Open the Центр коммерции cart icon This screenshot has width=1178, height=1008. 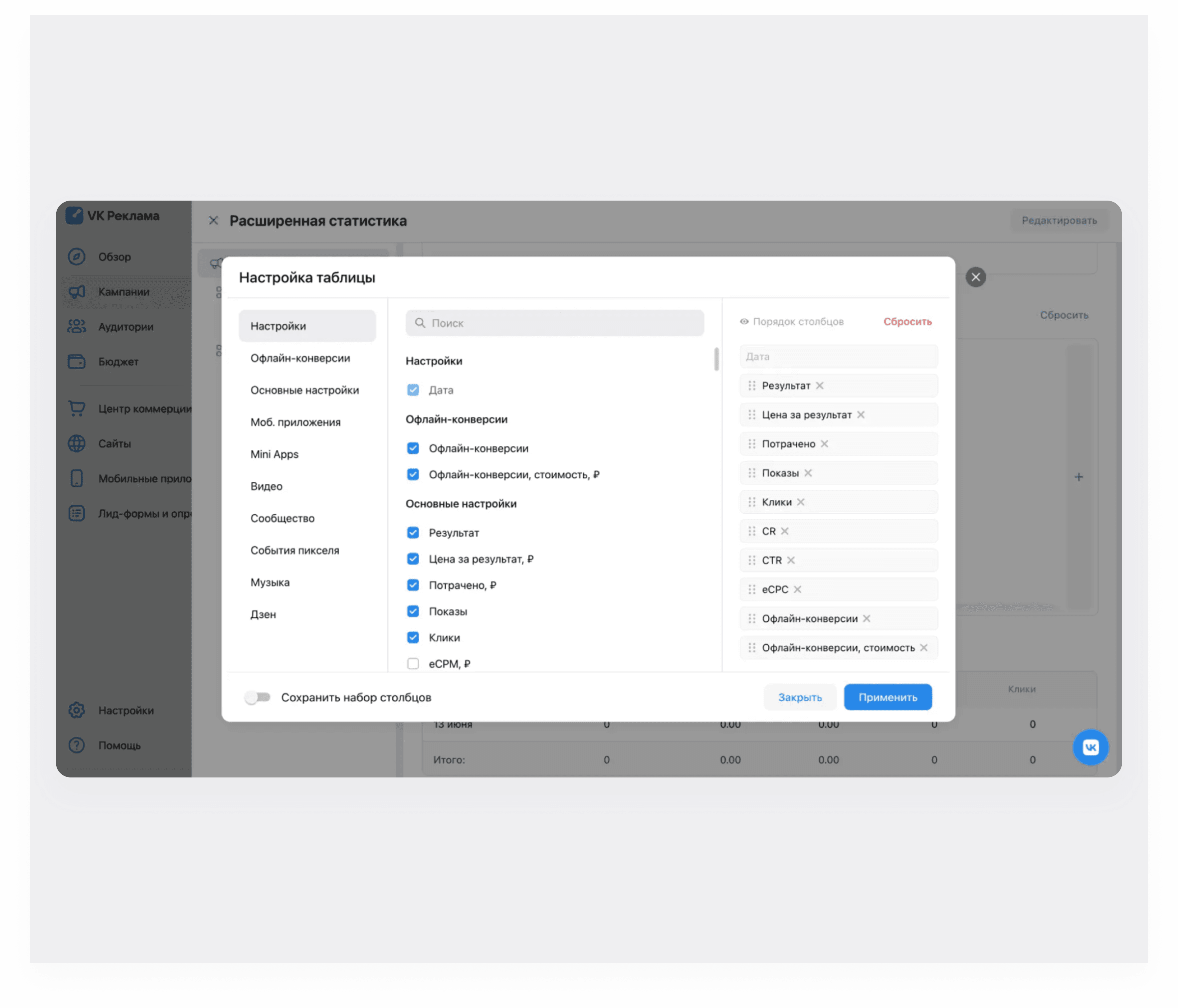(77, 408)
